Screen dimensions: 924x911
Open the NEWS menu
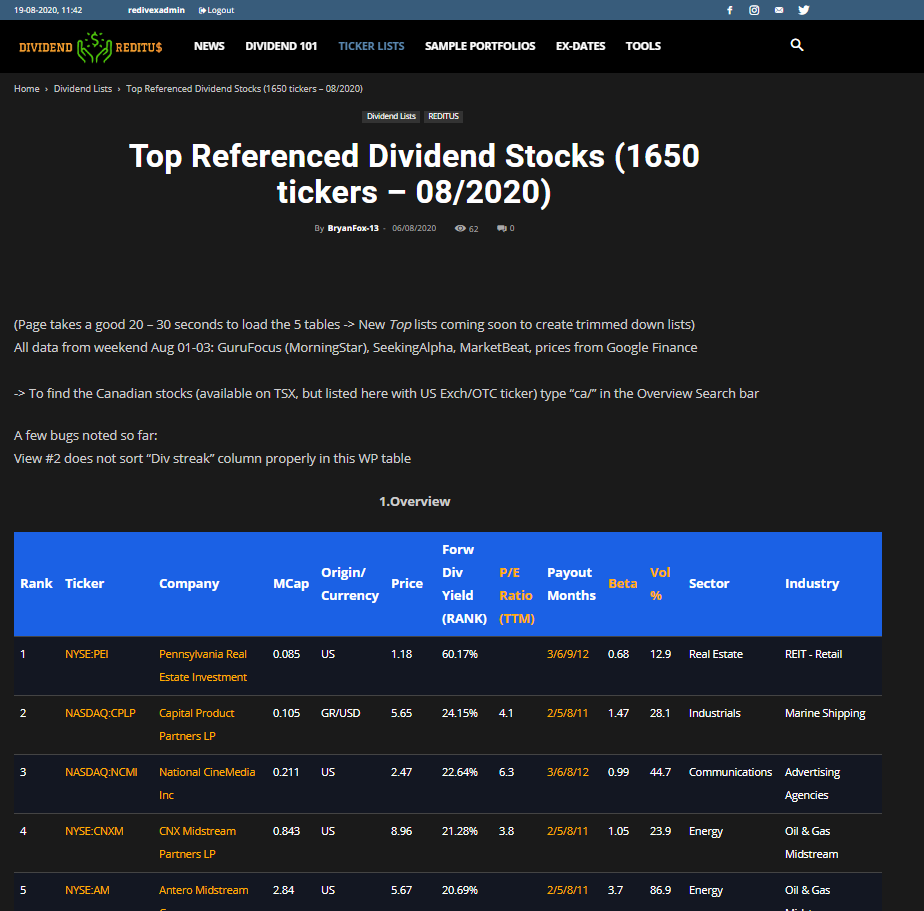point(209,46)
